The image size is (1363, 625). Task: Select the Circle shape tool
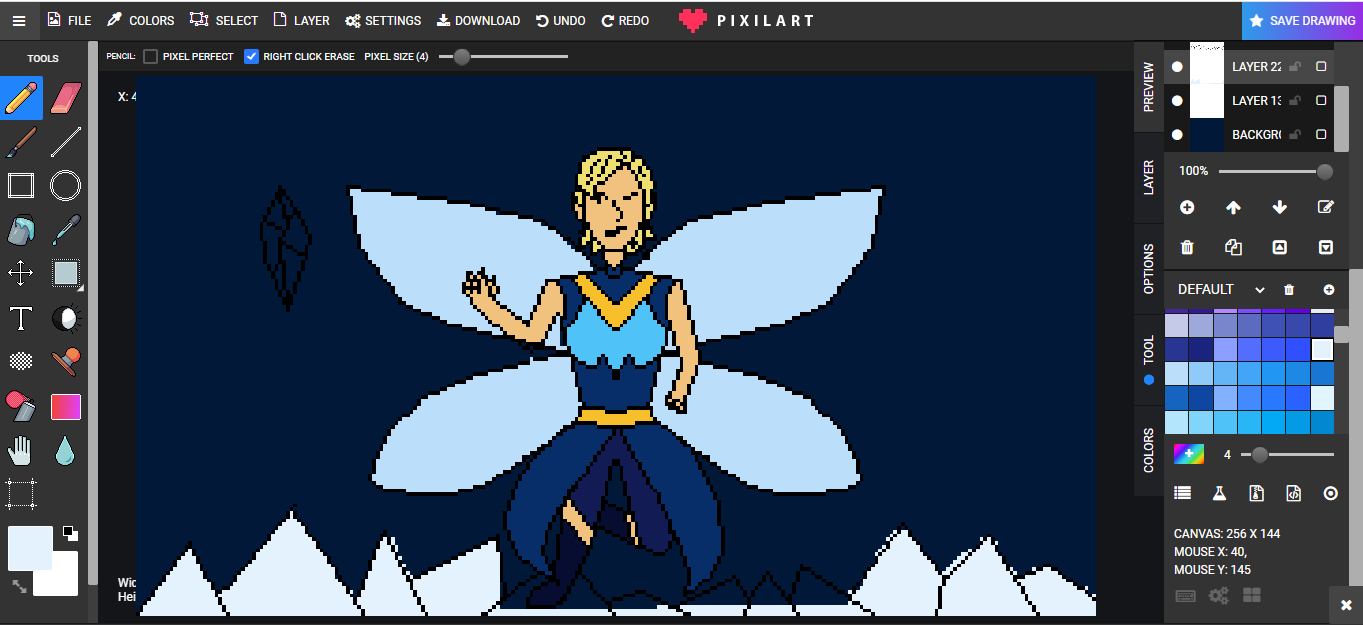coord(65,186)
